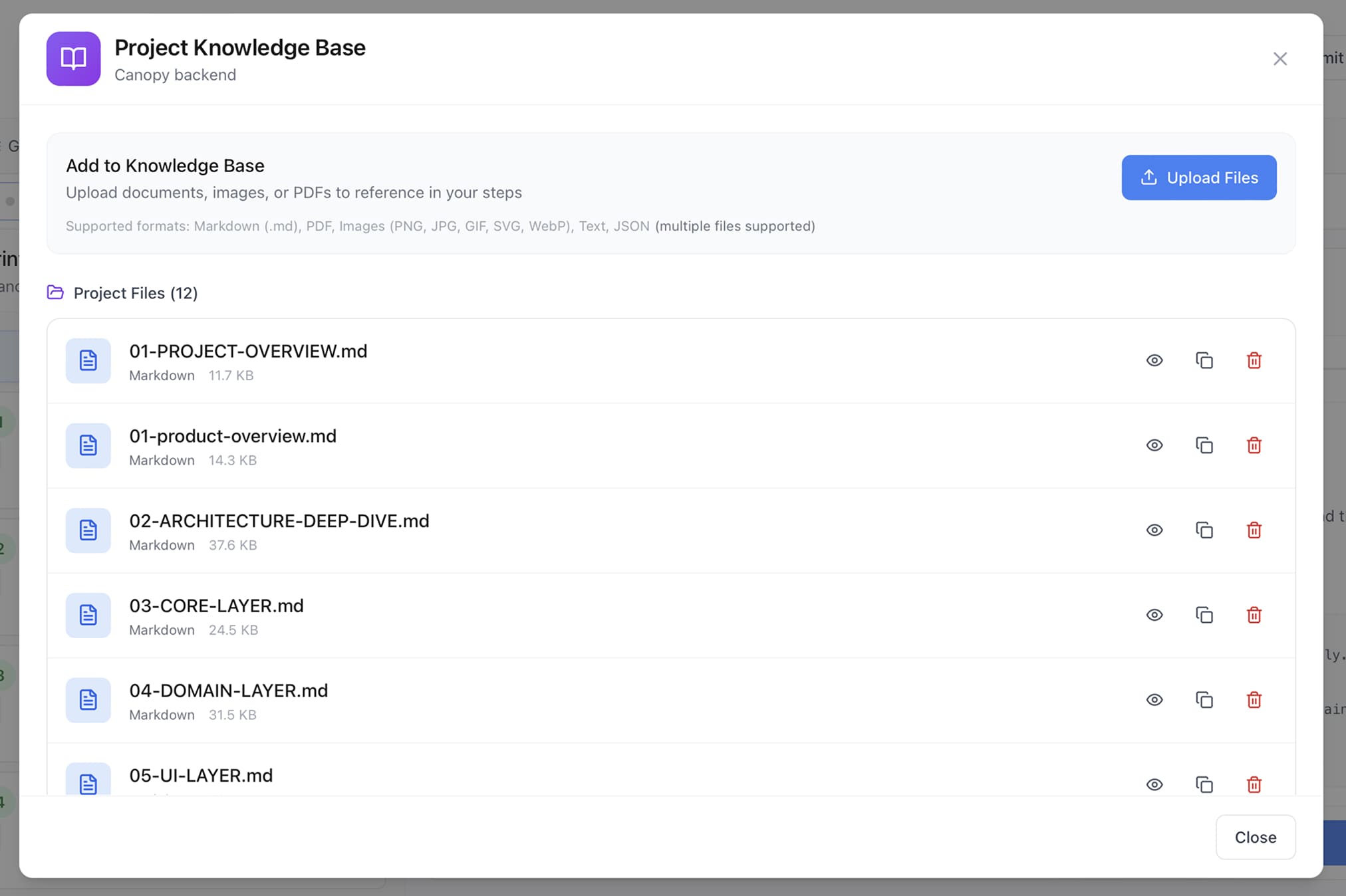Delete the 01-product-overview.md file

[1254, 445]
